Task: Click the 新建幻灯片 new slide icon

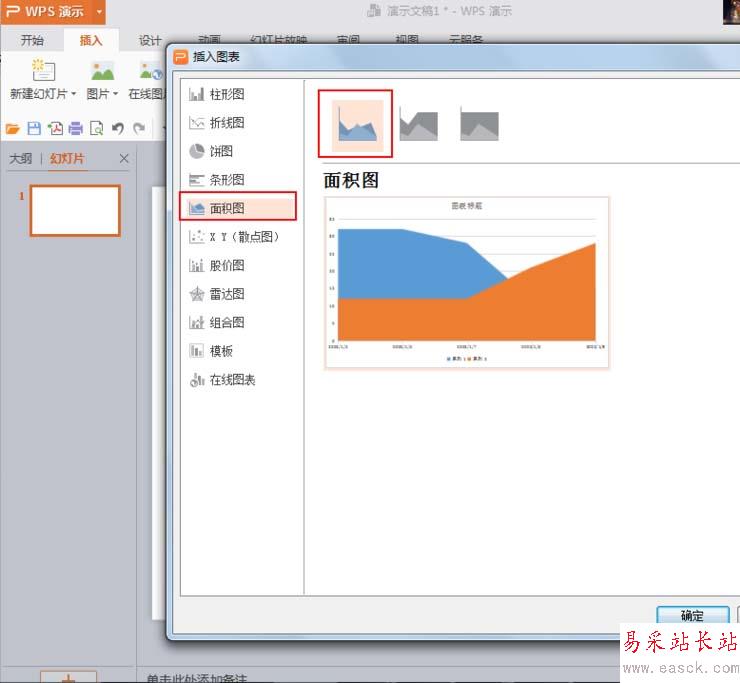Action: tap(43, 71)
